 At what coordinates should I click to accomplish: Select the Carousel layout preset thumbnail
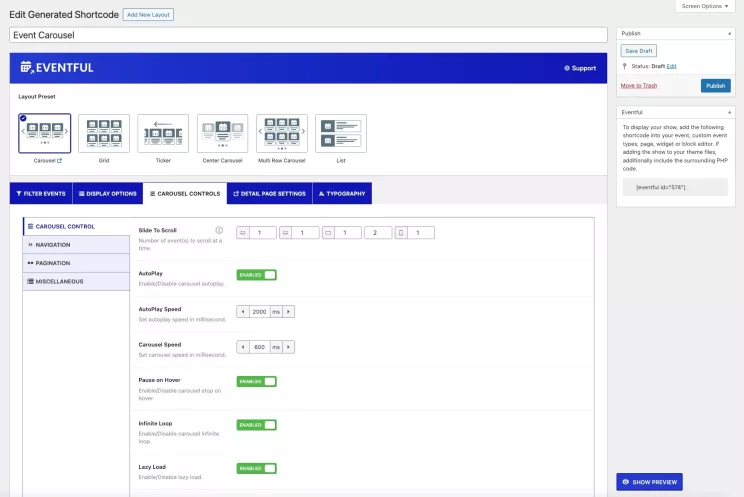tap(44, 133)
